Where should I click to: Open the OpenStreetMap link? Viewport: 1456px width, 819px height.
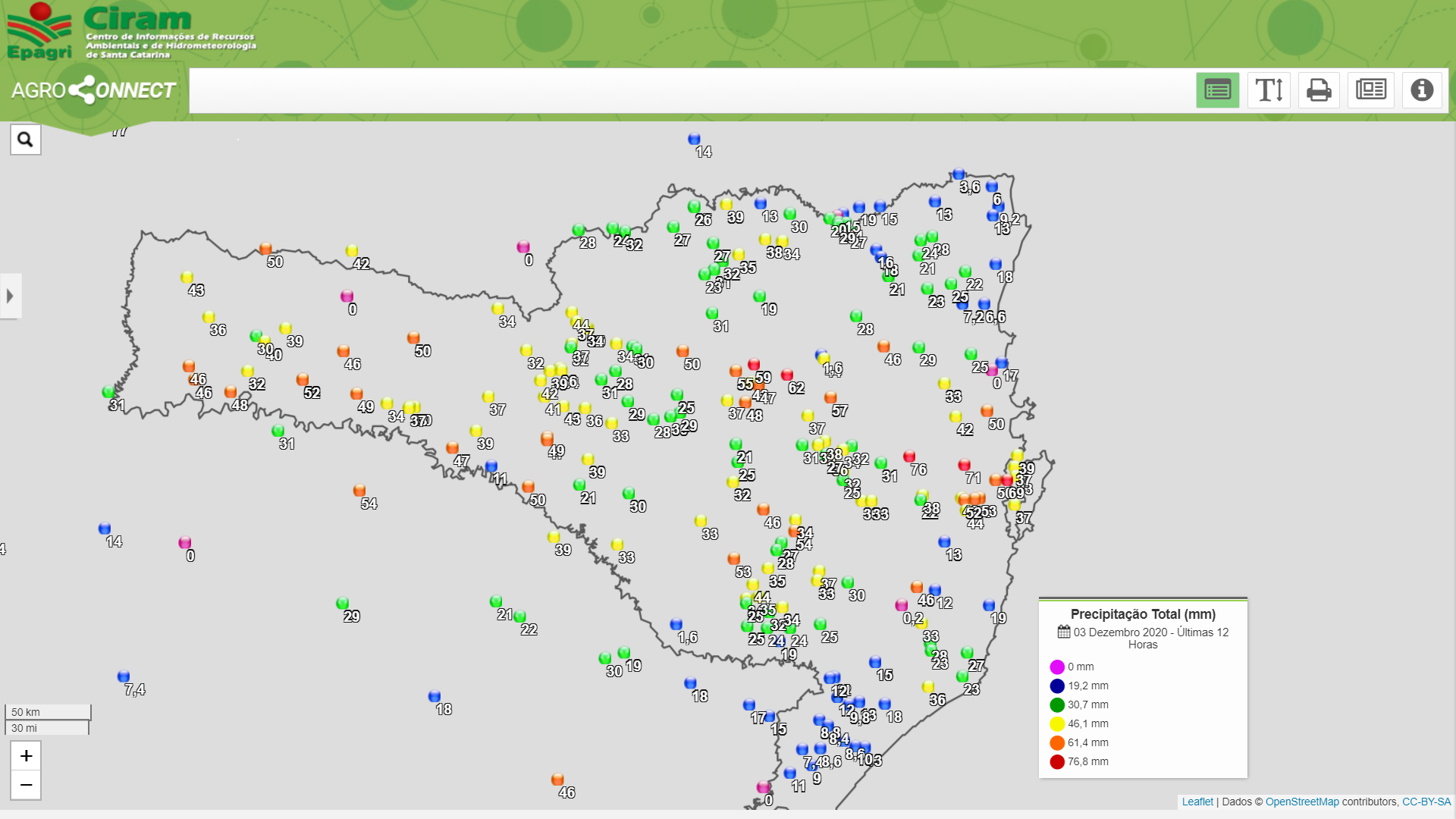pos(1302,802)
